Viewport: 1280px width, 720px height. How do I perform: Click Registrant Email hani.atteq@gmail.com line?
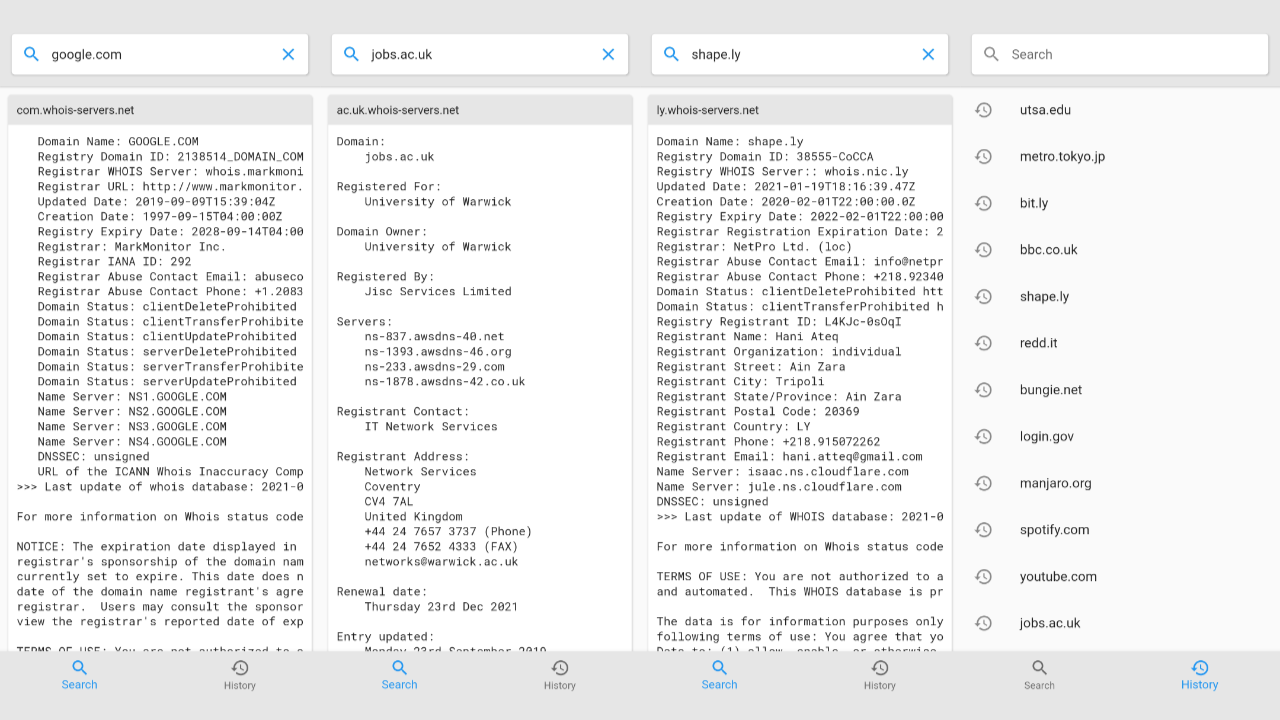click(789, 456)
